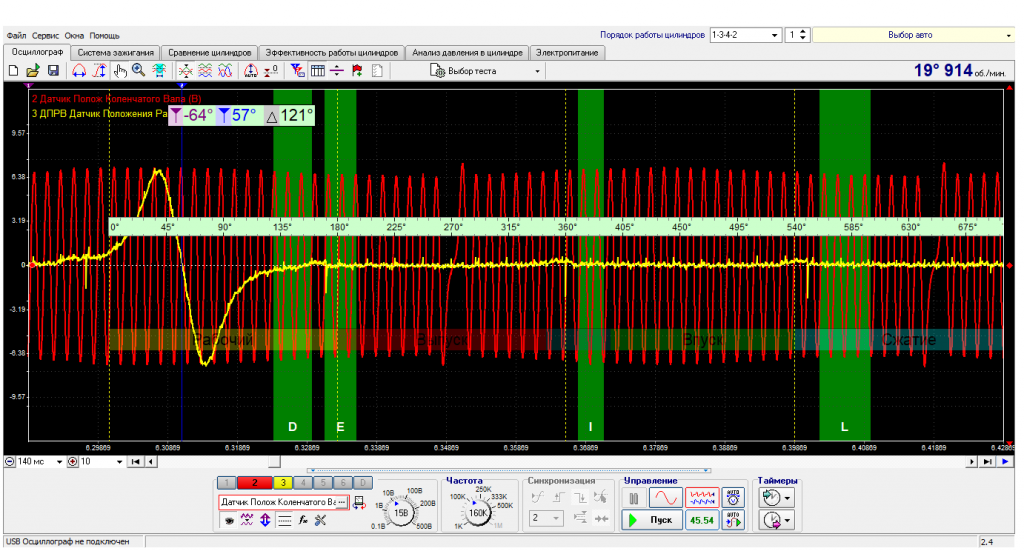
Task: Toggle the red-blue multi-waveform mode button
Action: click(702, 498)
